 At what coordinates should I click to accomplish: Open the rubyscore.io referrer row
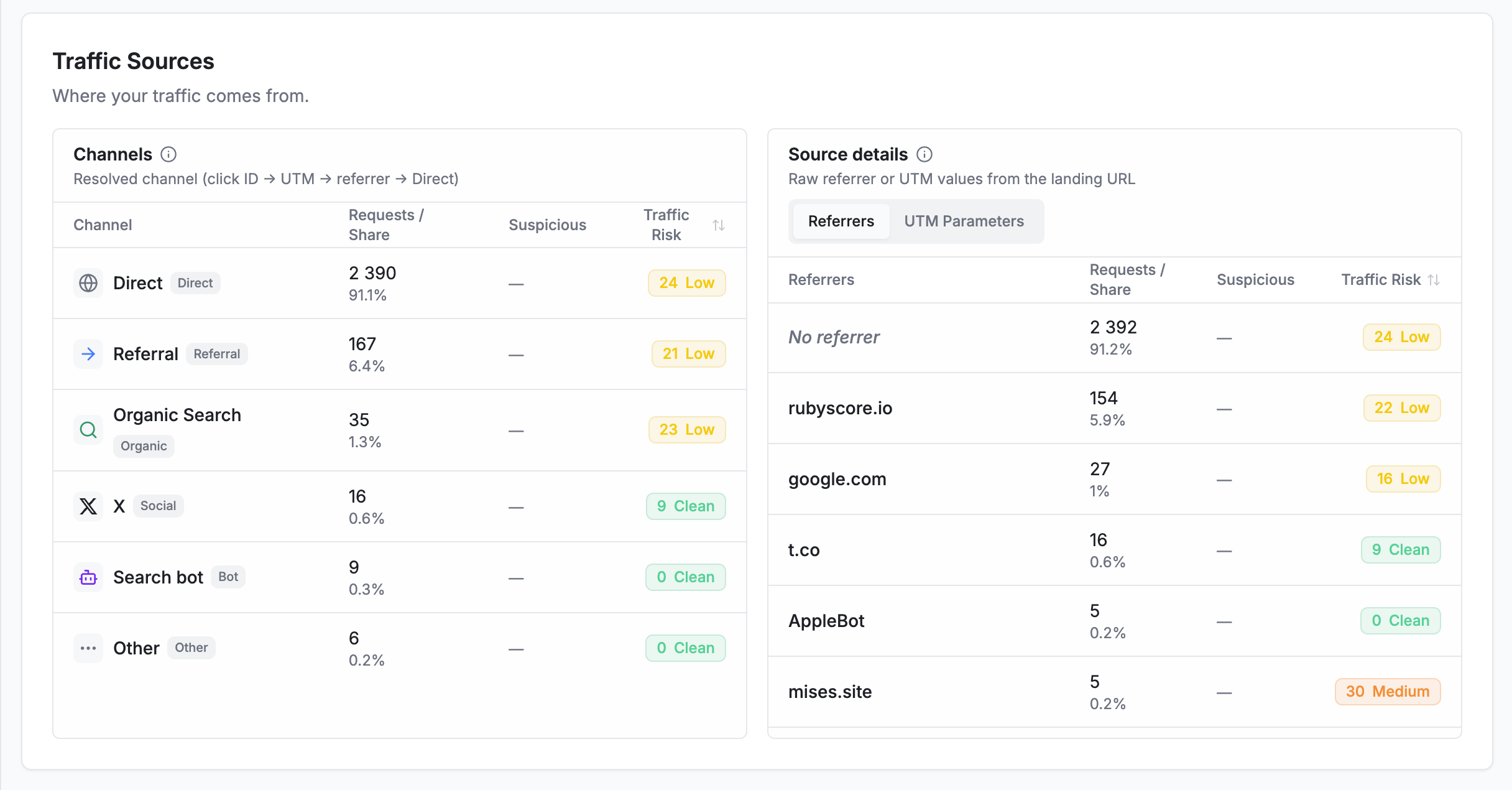click(x=1114, y=409)
